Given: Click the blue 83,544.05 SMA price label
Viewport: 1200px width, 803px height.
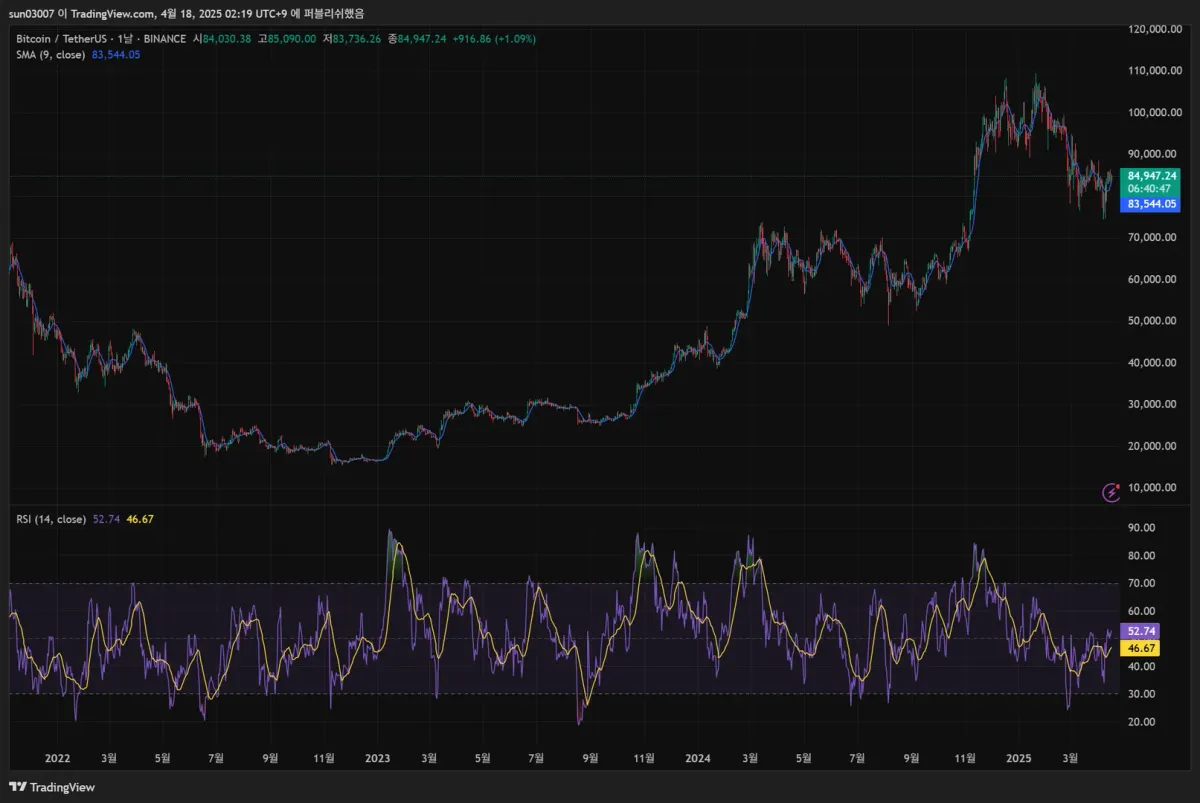Looking at the screenshot, I should tap(1152, 204).
